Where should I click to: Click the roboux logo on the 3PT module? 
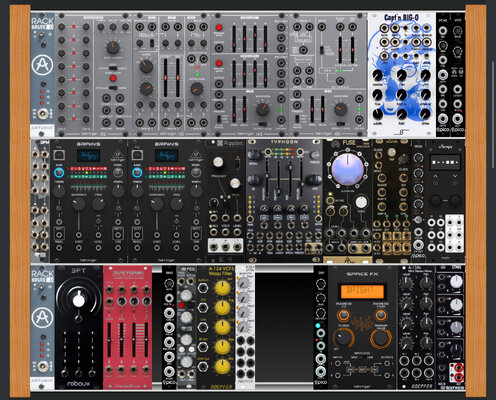coord(78,384)
